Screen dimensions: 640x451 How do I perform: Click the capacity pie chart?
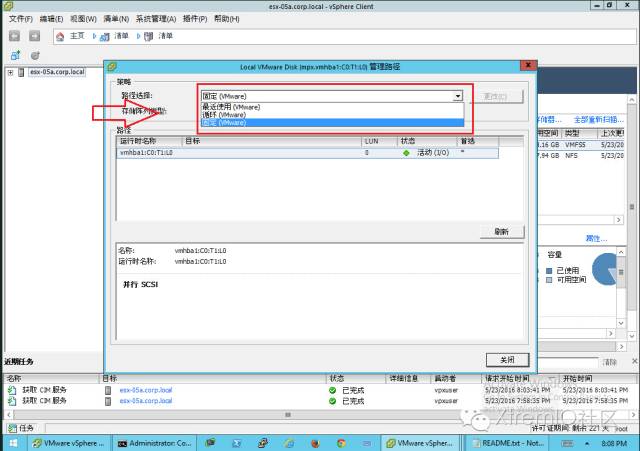pyautogui.click(x=605, y=269)
